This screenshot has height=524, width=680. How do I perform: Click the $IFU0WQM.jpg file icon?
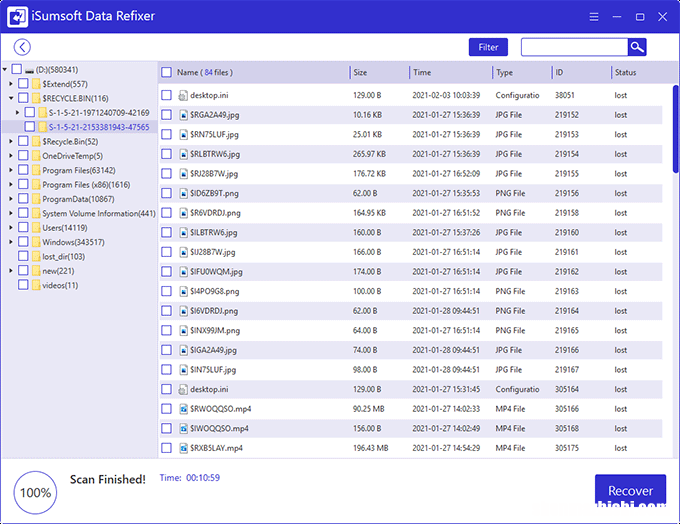point(183,272)
